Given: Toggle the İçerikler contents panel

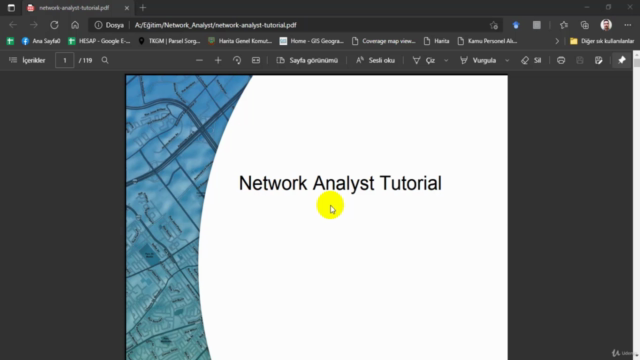Looking at the screenshot, I should coord(27,60).
